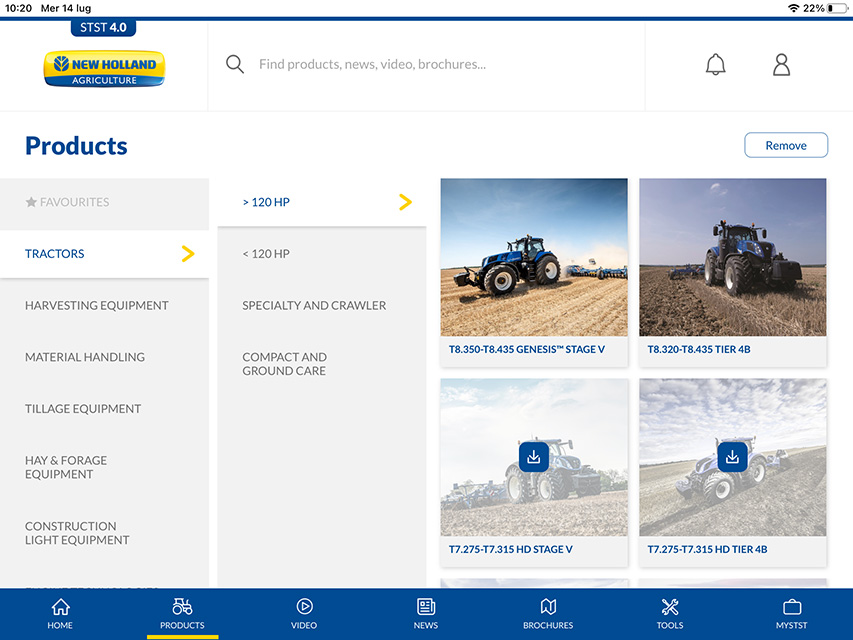The image size is (853, 640).
Task: Open the notifications bell icon
Action: coord(715,65)
